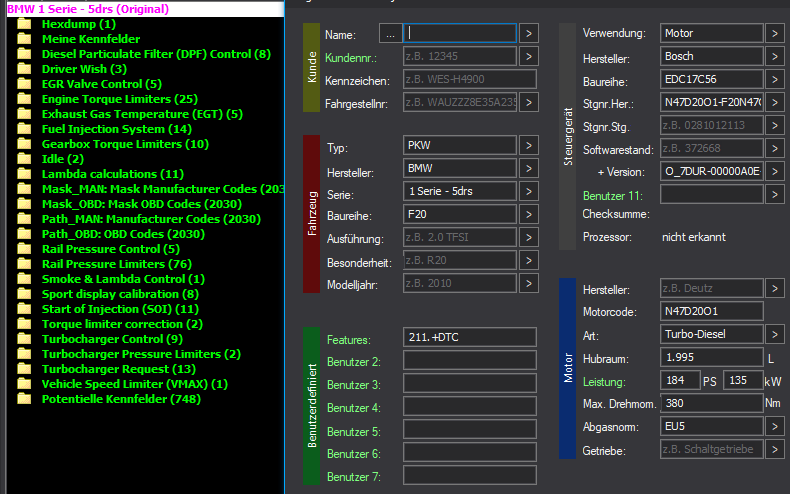Open the arrow beside Abgasnorm EU5 field
Image resolution: width=790 pixels, height=494 pixels.
(x=775, y=426)
